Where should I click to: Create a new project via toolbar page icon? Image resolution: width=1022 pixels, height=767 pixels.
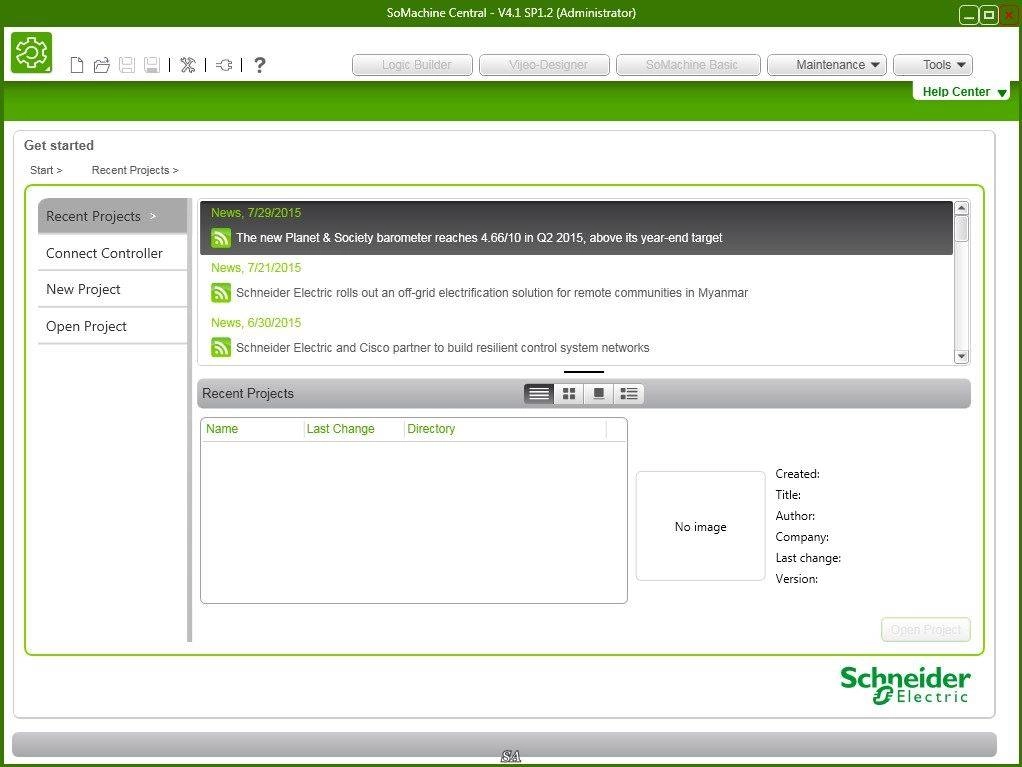click(x=77, y=65)
